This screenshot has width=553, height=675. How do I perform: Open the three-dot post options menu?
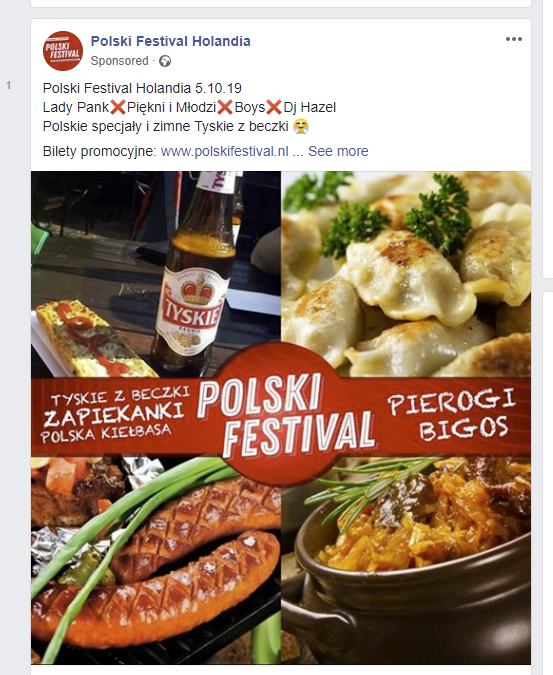(513, 39)
